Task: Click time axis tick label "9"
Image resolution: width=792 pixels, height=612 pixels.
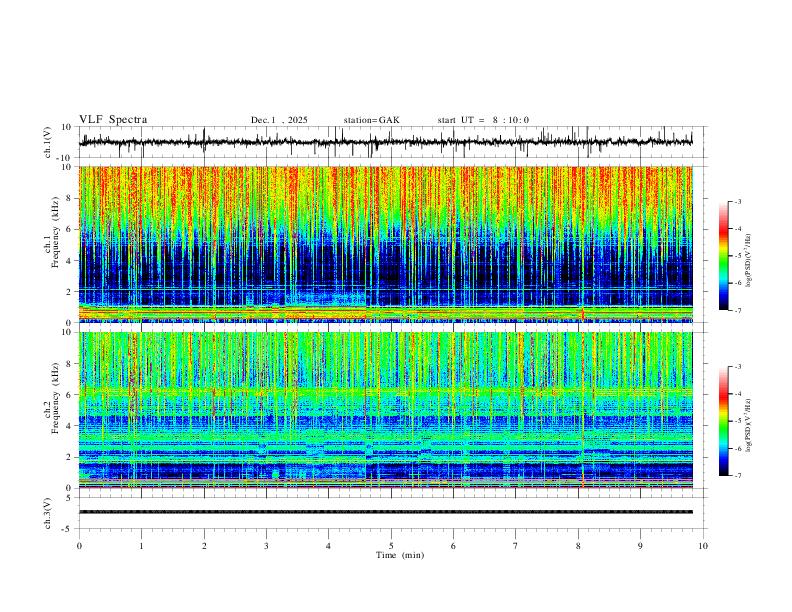Action: (640, 546)
